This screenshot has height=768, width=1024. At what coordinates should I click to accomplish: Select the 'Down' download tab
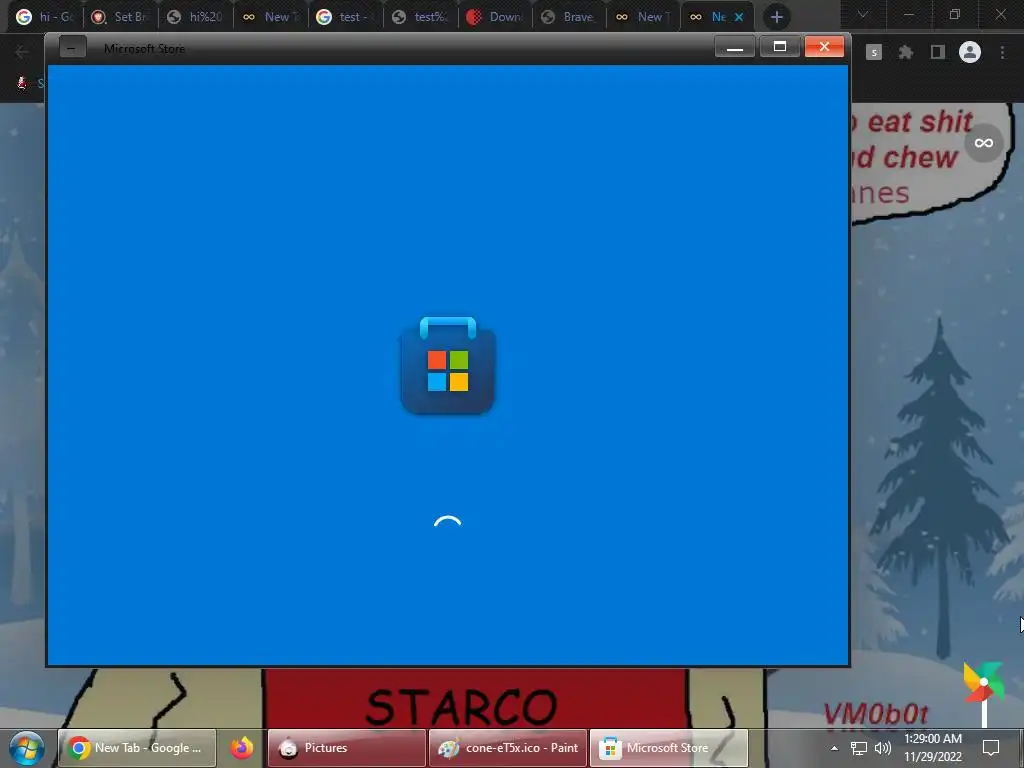[495, 17]
